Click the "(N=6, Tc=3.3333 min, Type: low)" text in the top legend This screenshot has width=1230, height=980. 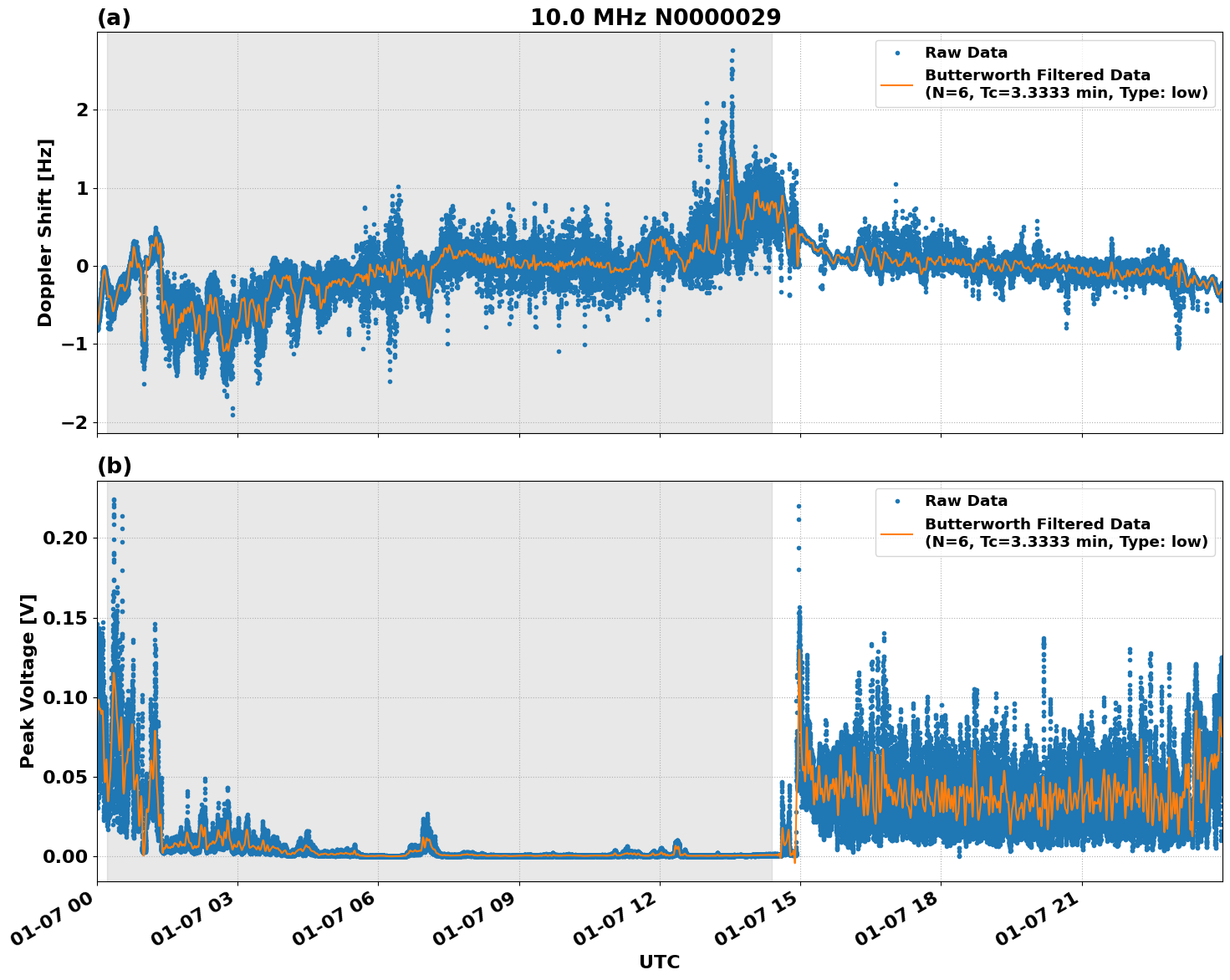[x=1066, y=93]
